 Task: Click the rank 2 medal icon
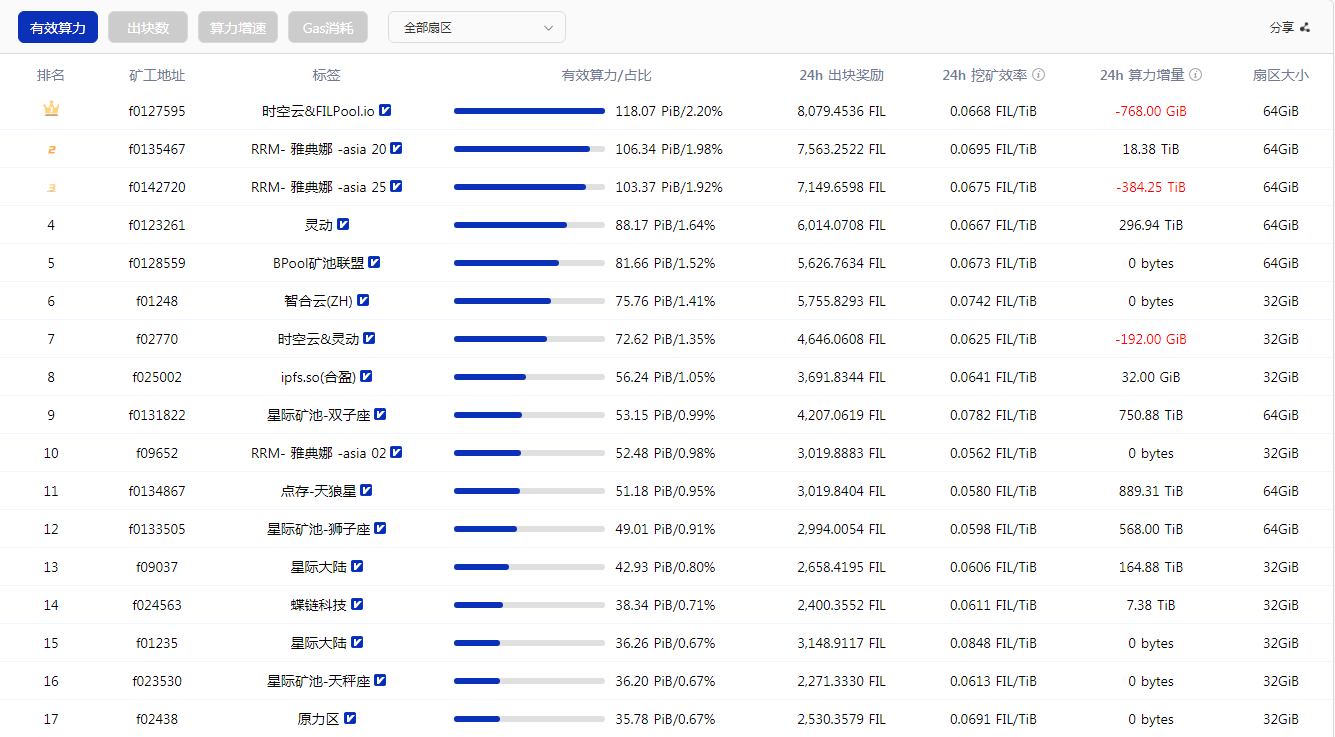coord(51,149)
